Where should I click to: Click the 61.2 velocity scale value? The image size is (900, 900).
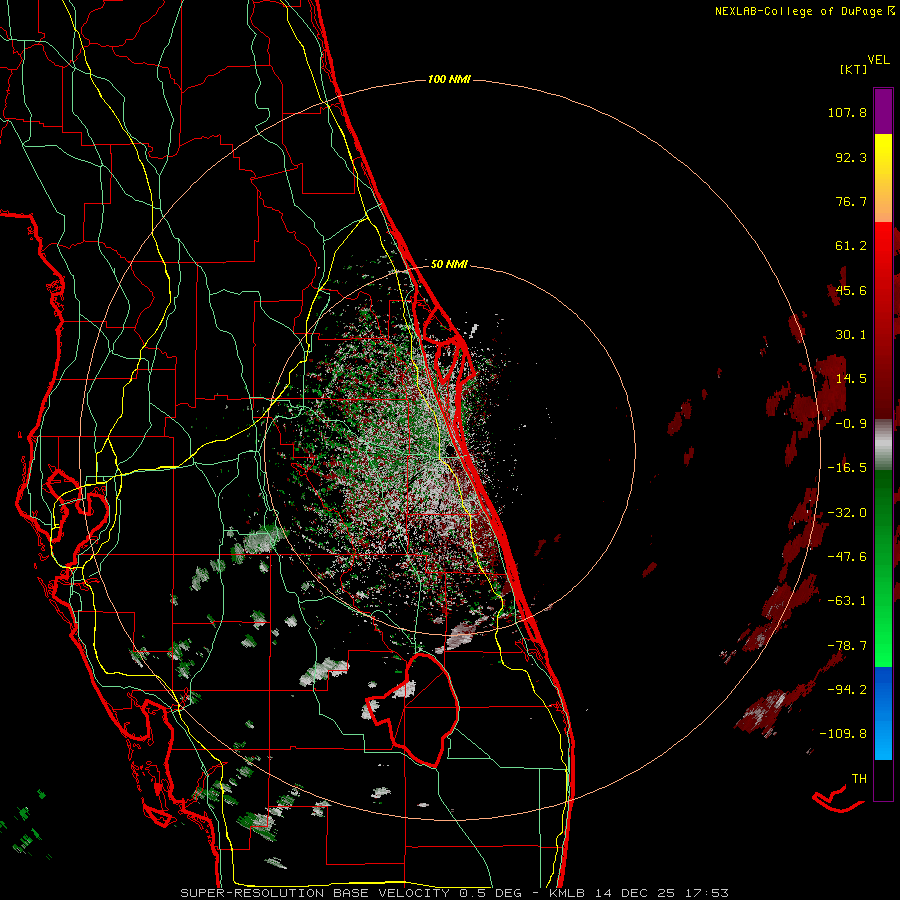coord(851,246)
